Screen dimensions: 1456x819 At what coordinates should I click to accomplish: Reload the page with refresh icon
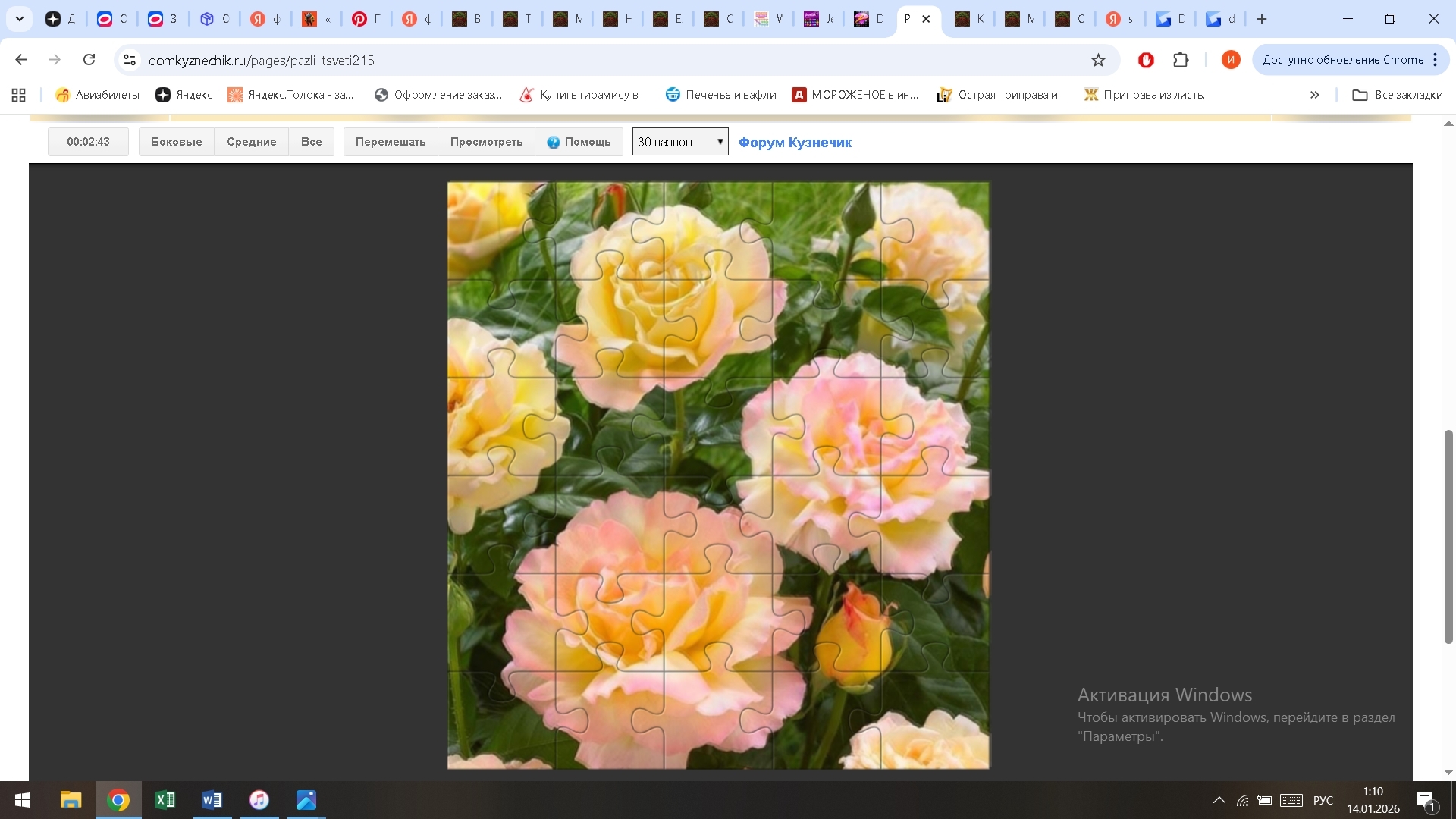click(89, 60)
